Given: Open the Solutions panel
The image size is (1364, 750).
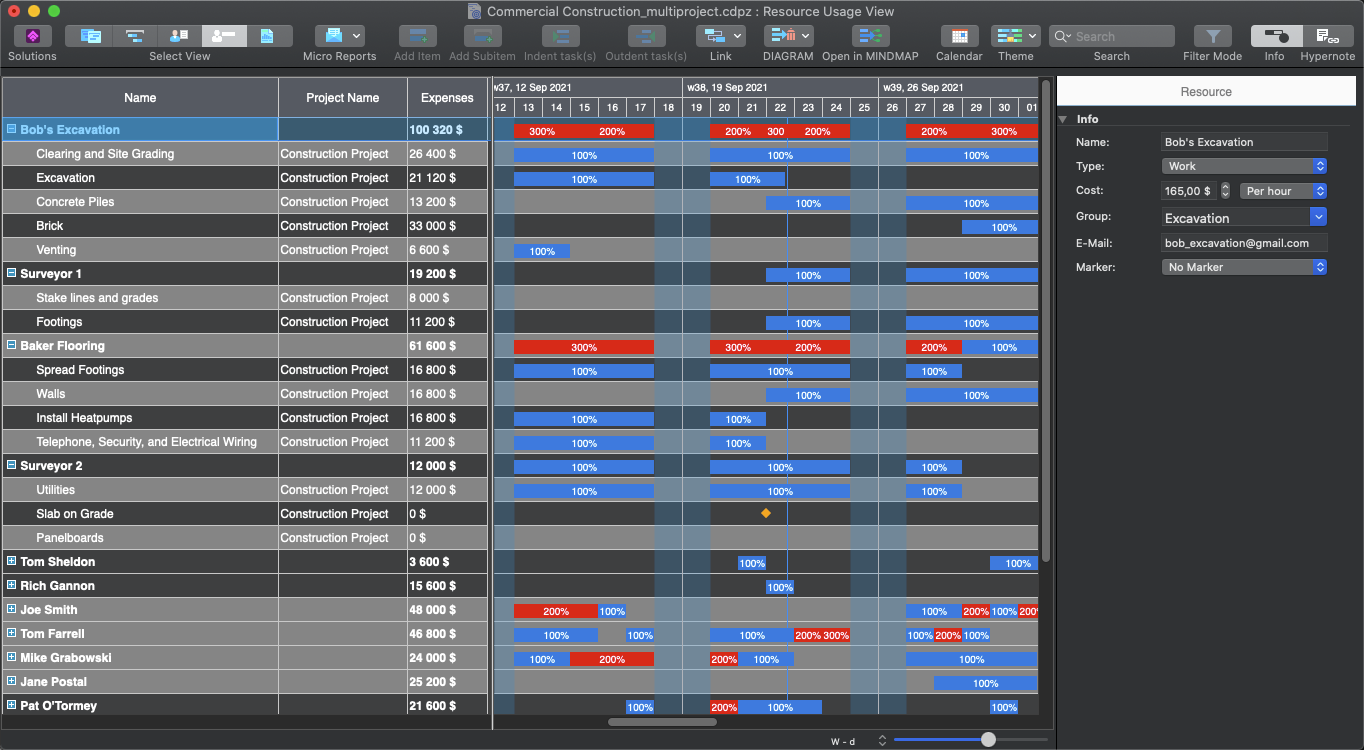Looking at the screenshot, I should (x=32, y=37).
